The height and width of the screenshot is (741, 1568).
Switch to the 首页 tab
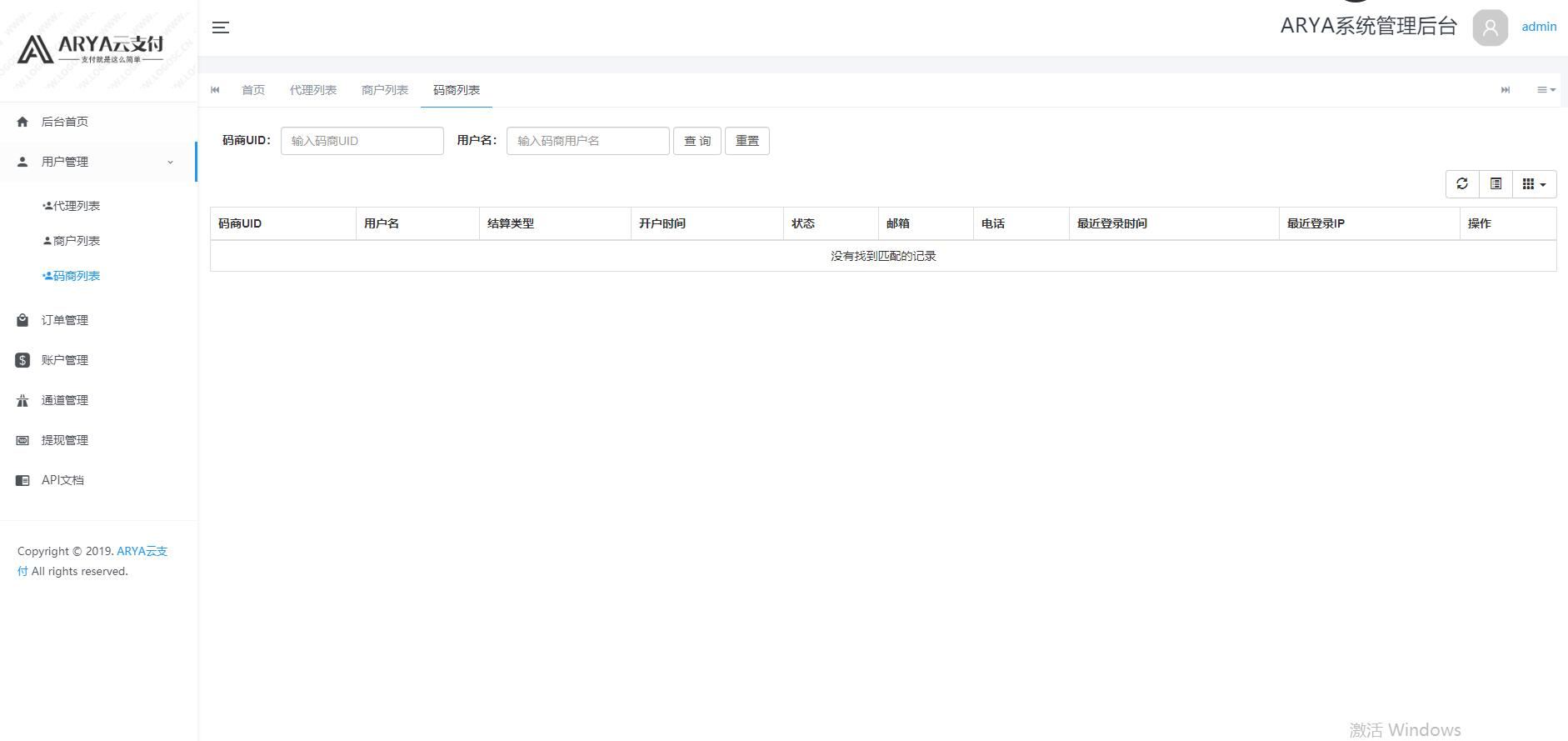(x=253, y=90)
